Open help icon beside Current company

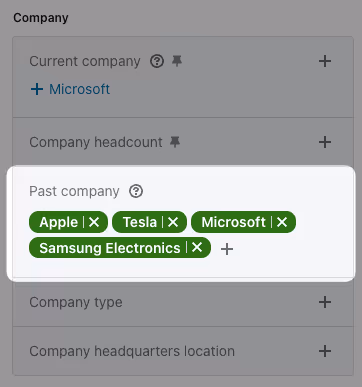157,61
